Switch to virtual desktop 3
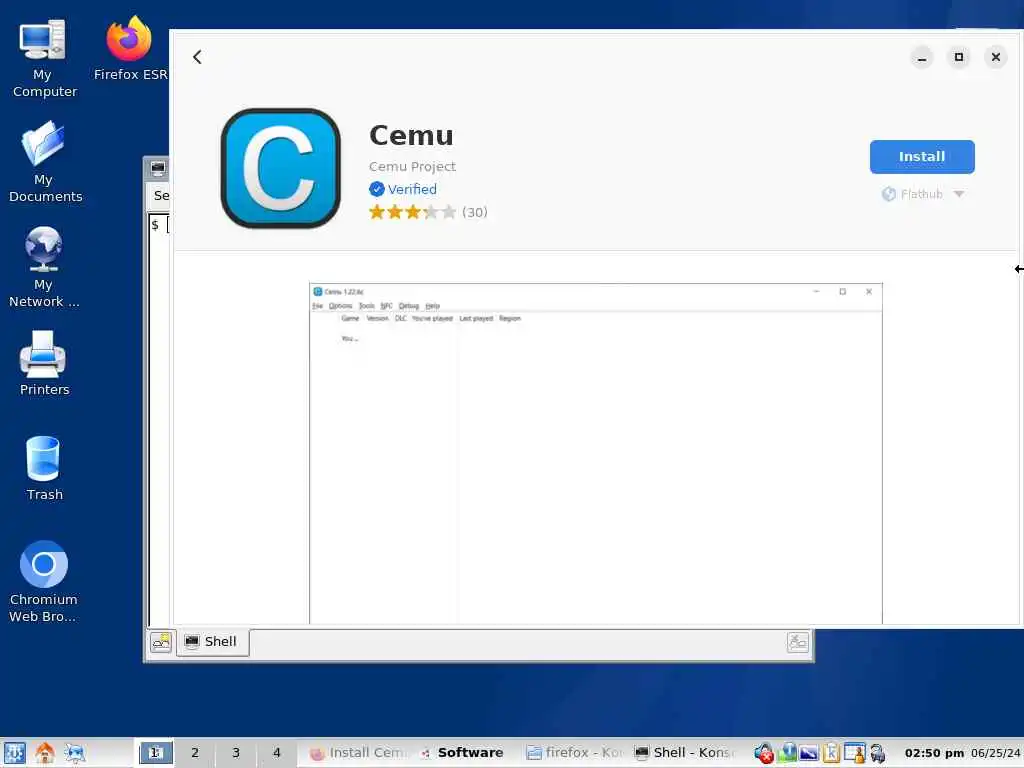Screen dimensions: 1024x768 [x=236, y=753]
